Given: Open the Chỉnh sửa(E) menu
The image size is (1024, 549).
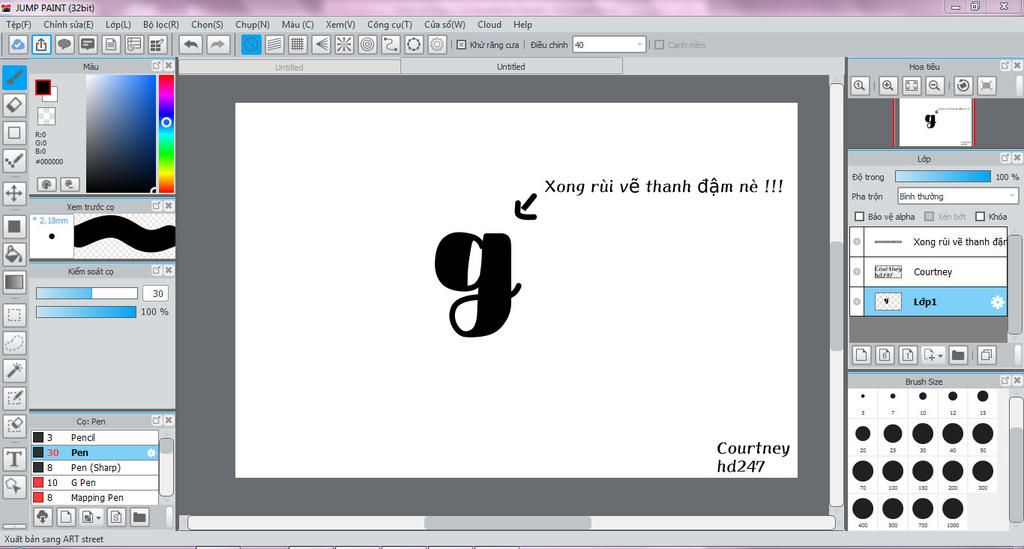Looking at the screenshot, I should [68, 25].
